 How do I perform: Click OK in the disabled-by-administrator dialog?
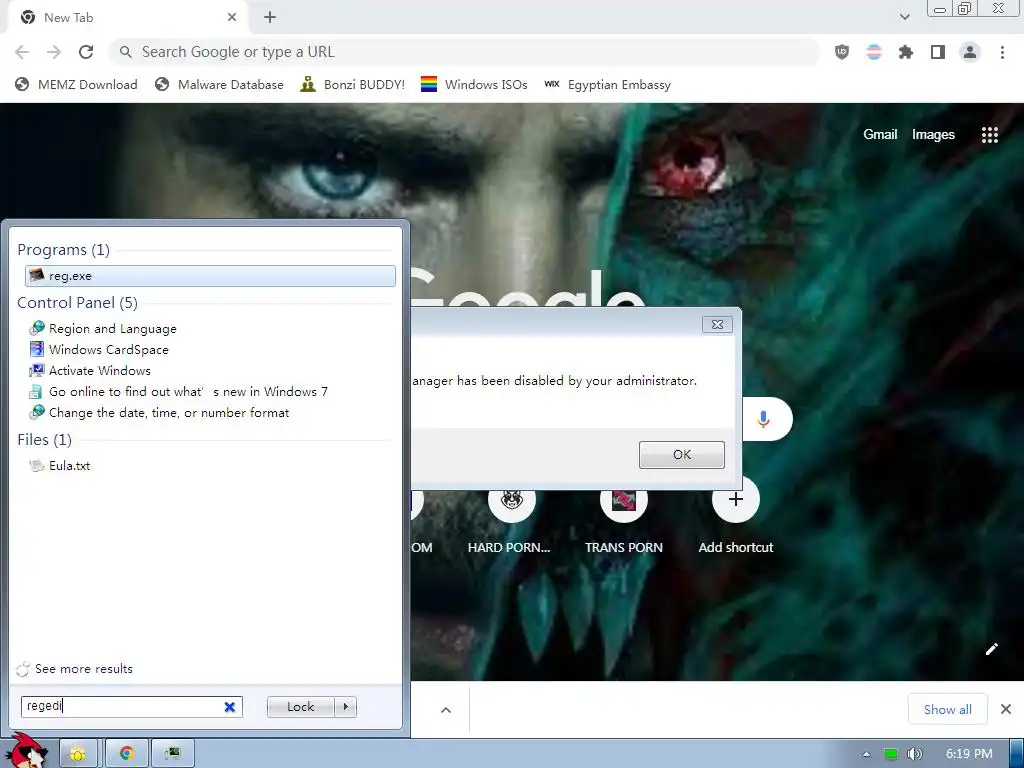[x=682, y=455]
